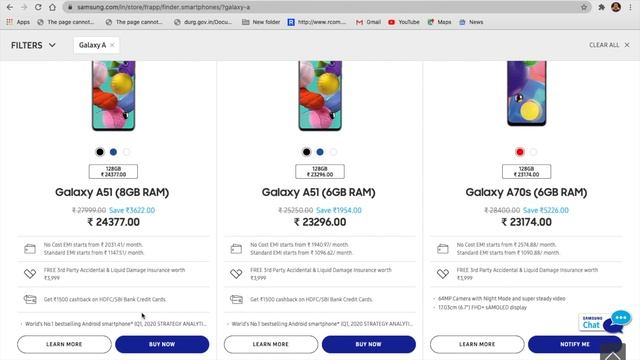Screen dimensions: 640x360
Task: Choose blue color for Galaxy A51 8GB
Action: [113, 152]
